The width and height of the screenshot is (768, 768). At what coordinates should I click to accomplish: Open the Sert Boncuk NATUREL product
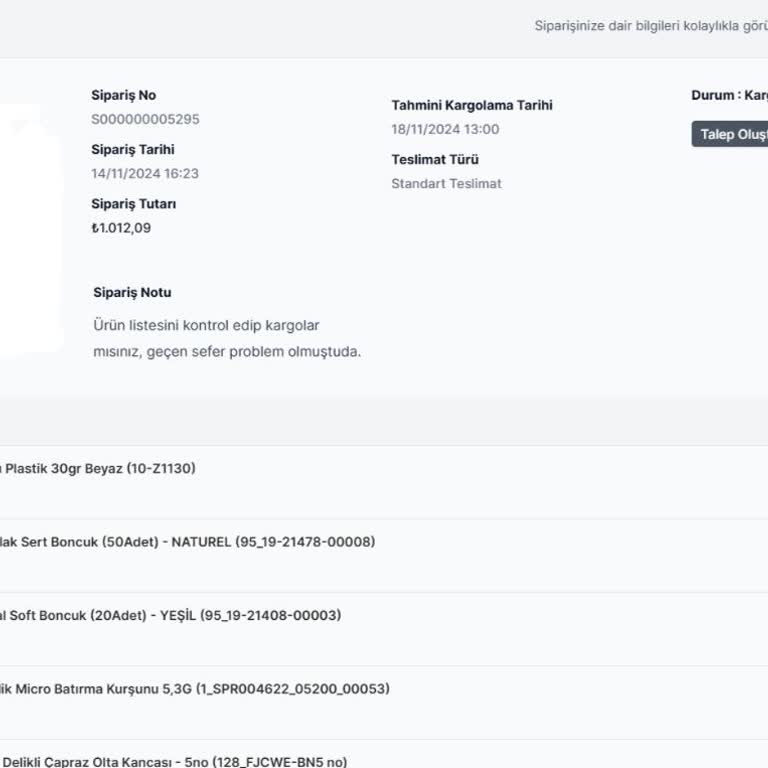(188, 542)
